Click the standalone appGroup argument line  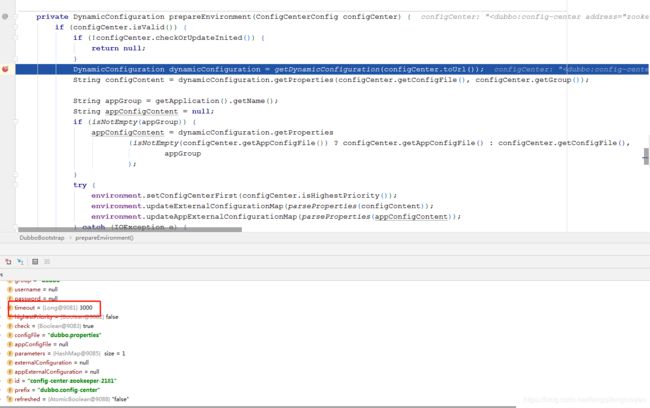[x=182, y=153]
